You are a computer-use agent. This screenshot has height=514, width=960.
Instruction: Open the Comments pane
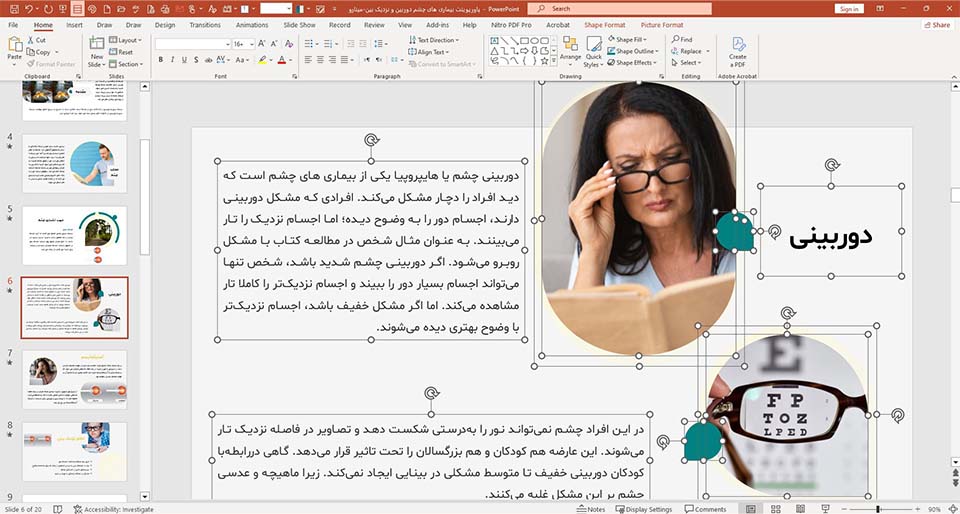click(705, 509)
